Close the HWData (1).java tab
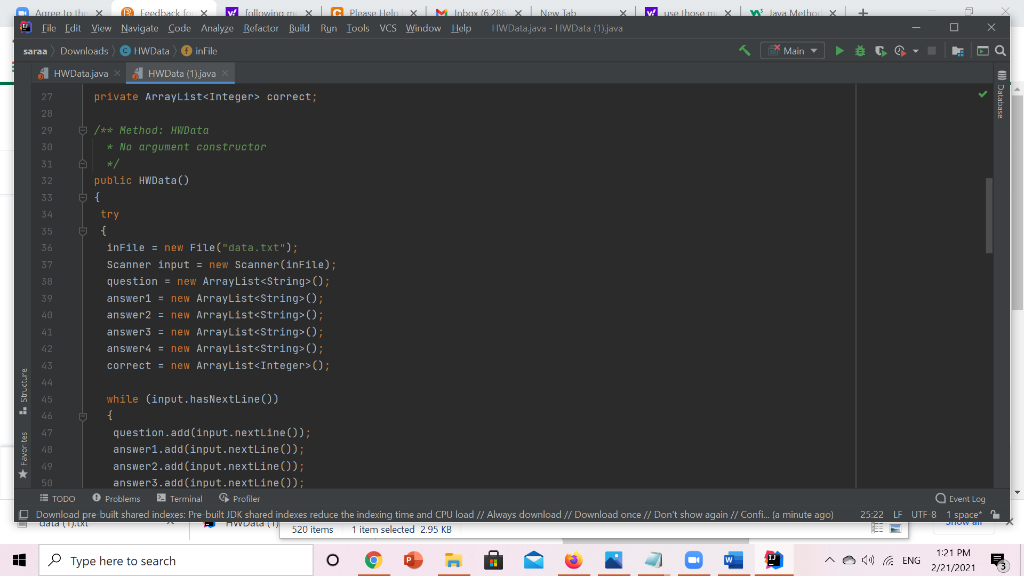Viewport: 1024px width, 576px height. 225,73
